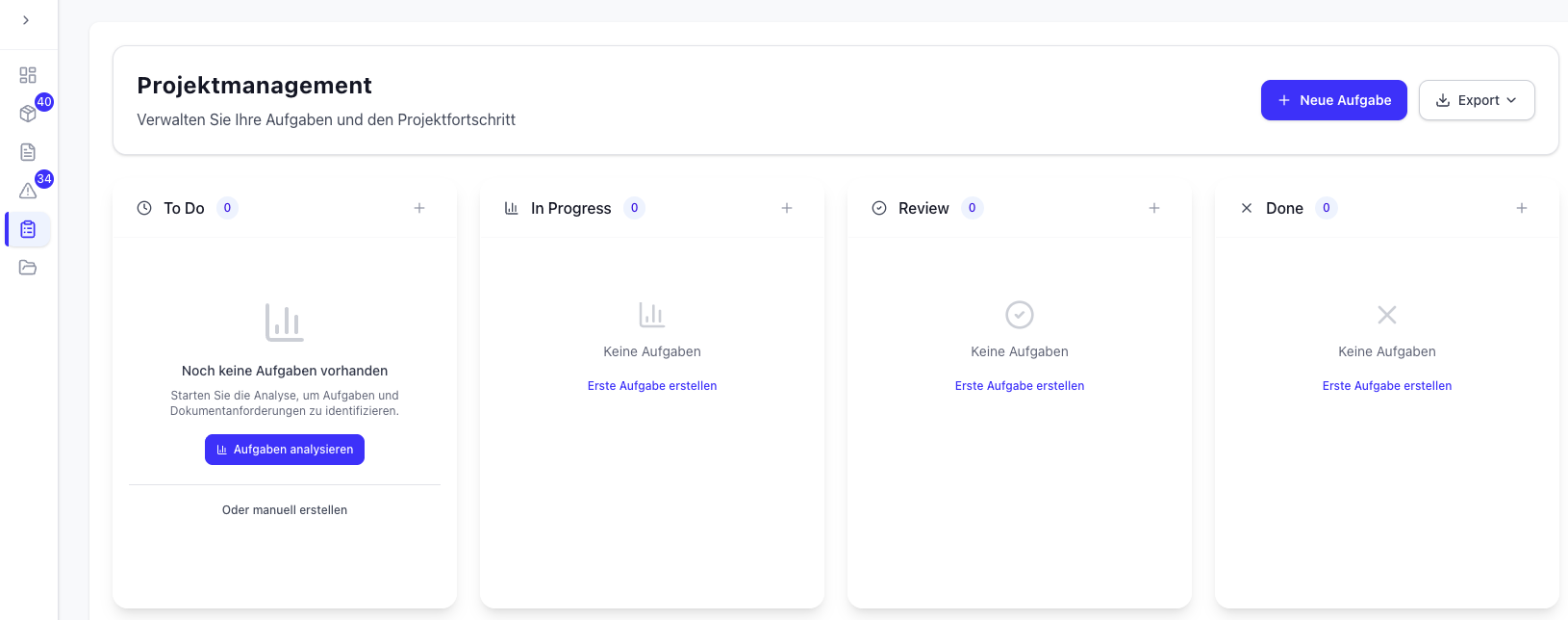Screen dimensions: 1568x620
Task: Click Erste Aufgabe erstellen under Done
Action: (x=1387, y=386)
